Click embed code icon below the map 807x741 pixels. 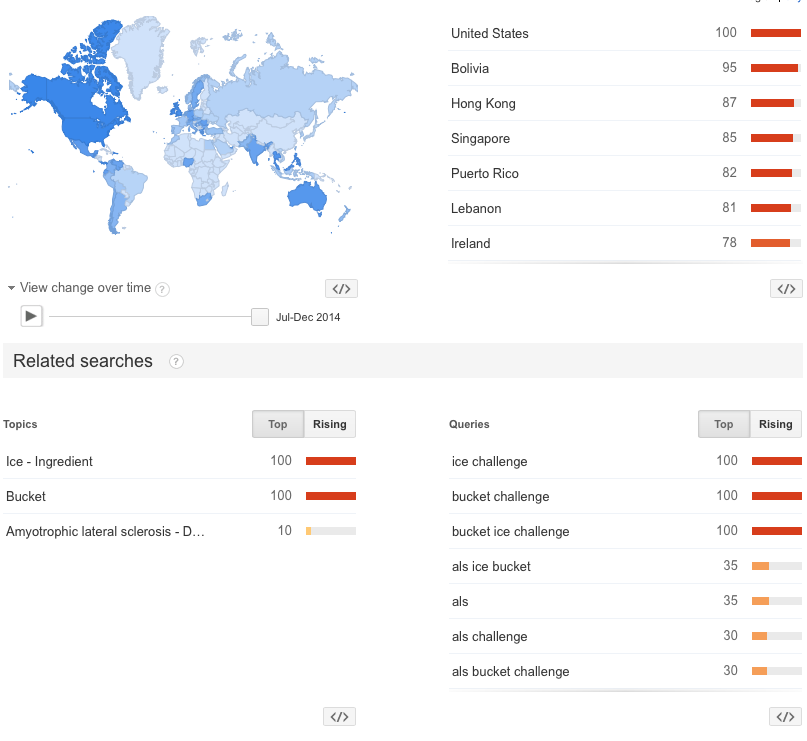tap(341, 289)
